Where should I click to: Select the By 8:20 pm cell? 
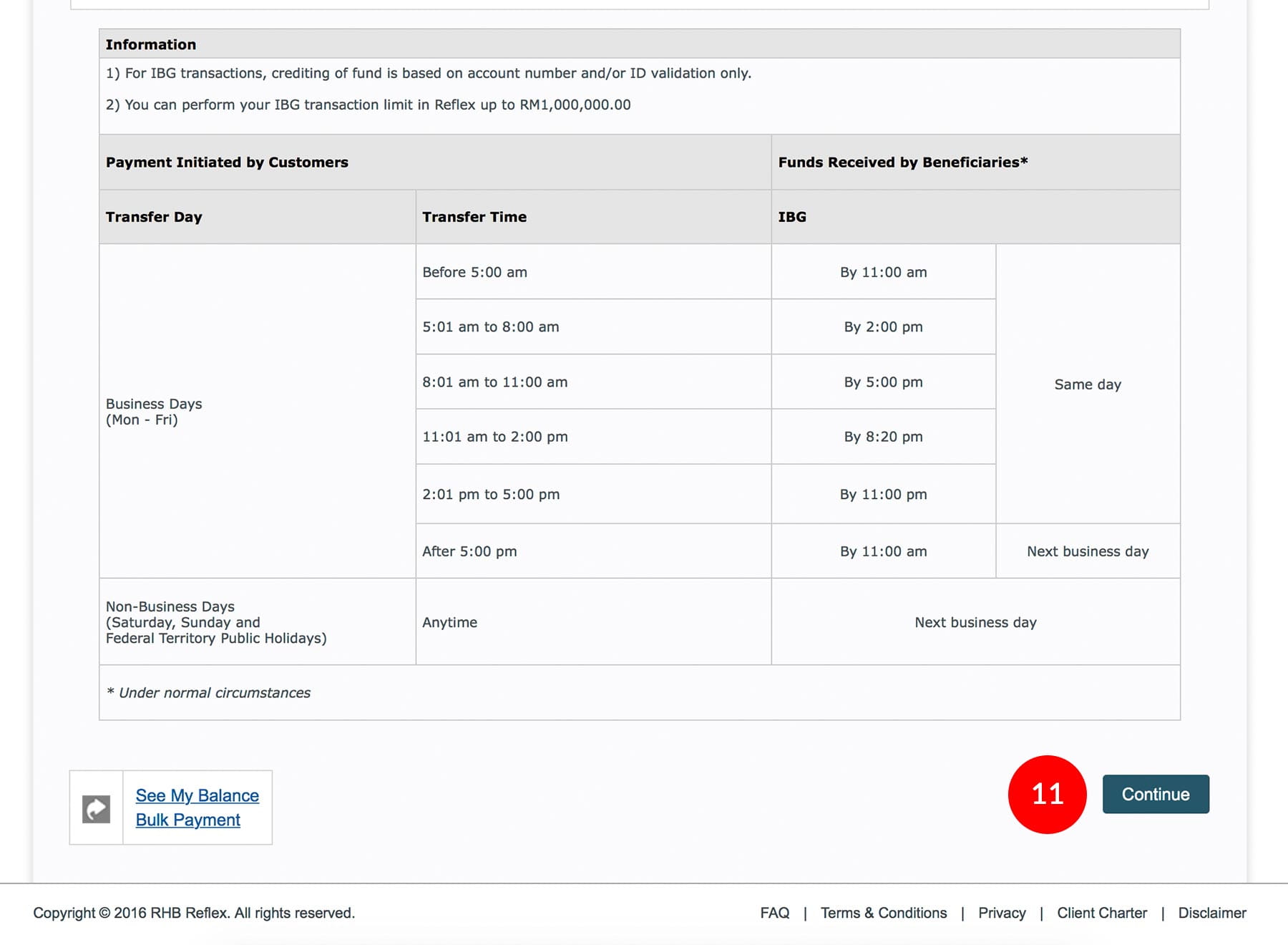coord(883,437)
